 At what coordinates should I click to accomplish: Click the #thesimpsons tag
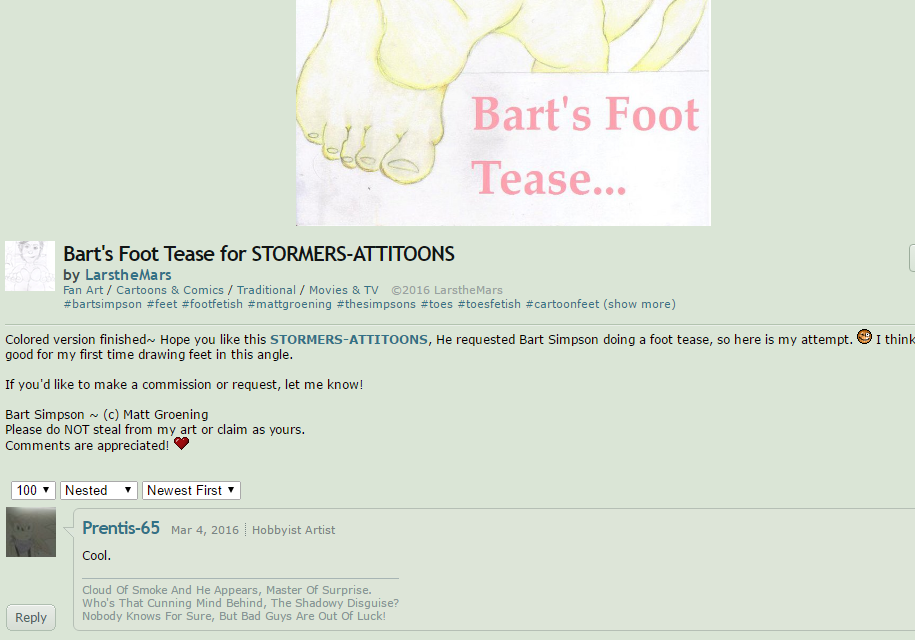click(376, 304)
